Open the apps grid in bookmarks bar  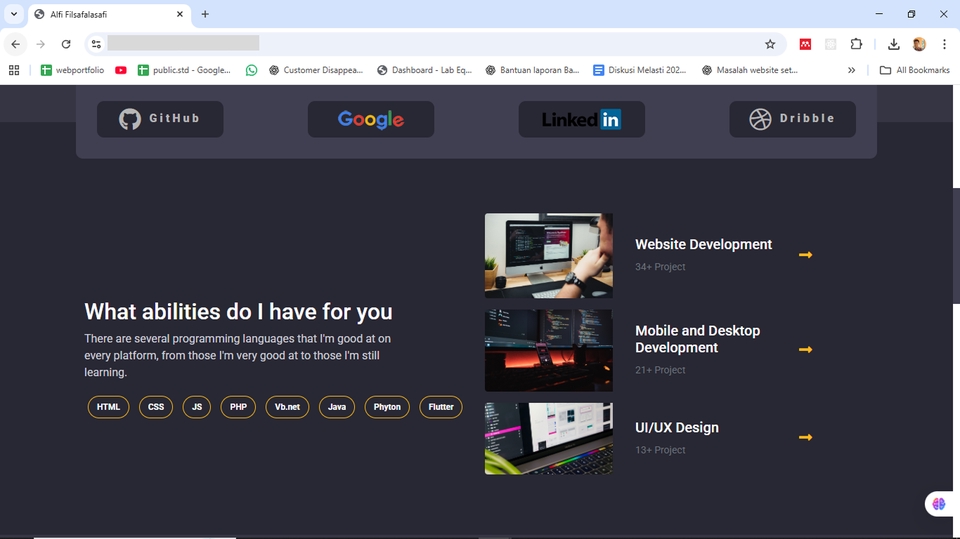click(14, 70)
